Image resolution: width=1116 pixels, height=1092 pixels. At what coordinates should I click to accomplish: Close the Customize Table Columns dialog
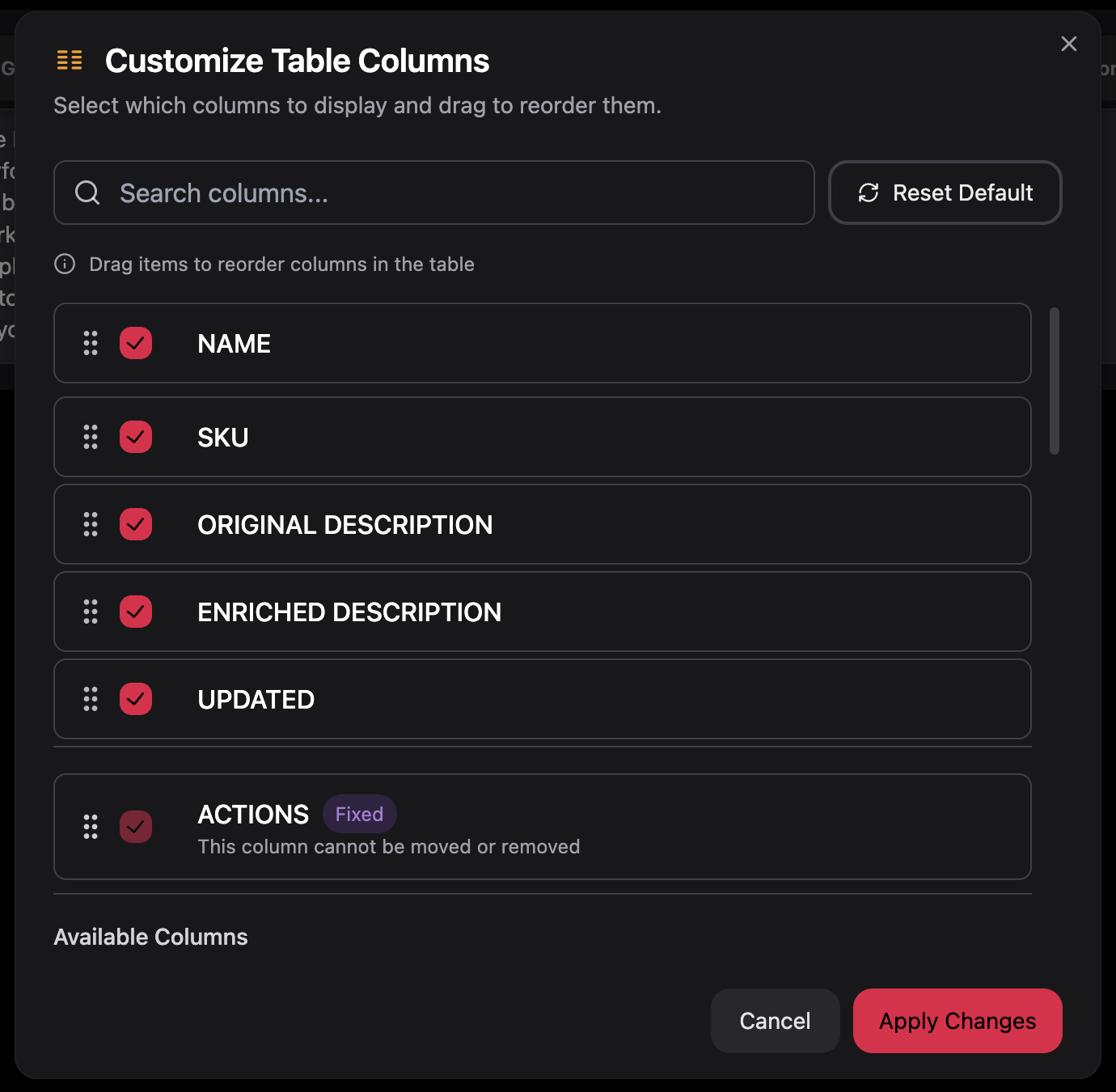(x=1069, y=44)
